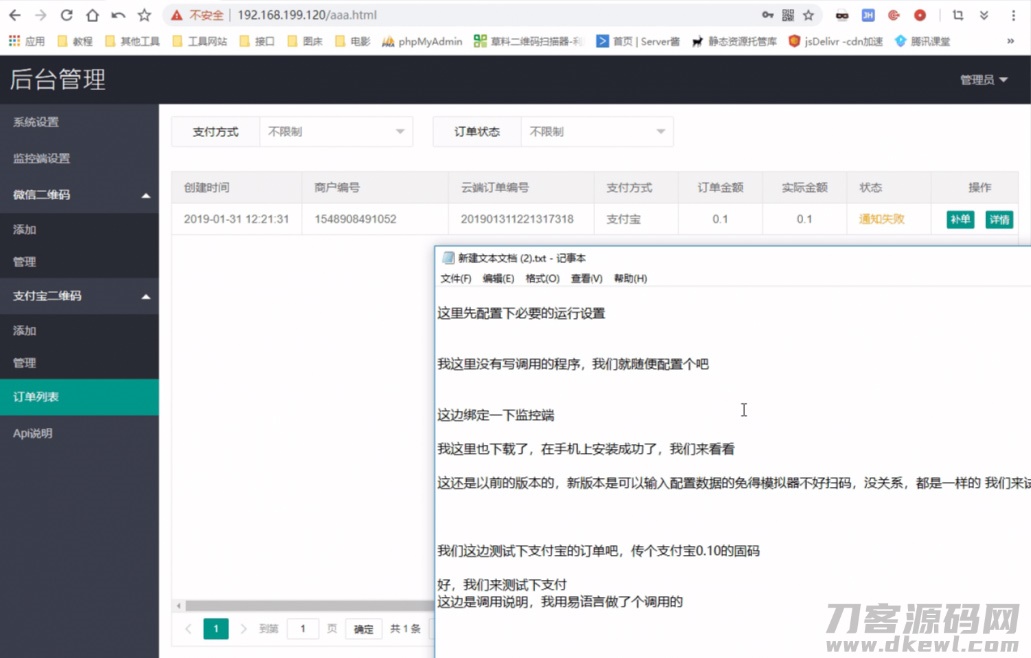
Task: Expand the 订单状态 filter dropdown
Action: (597, 131)
